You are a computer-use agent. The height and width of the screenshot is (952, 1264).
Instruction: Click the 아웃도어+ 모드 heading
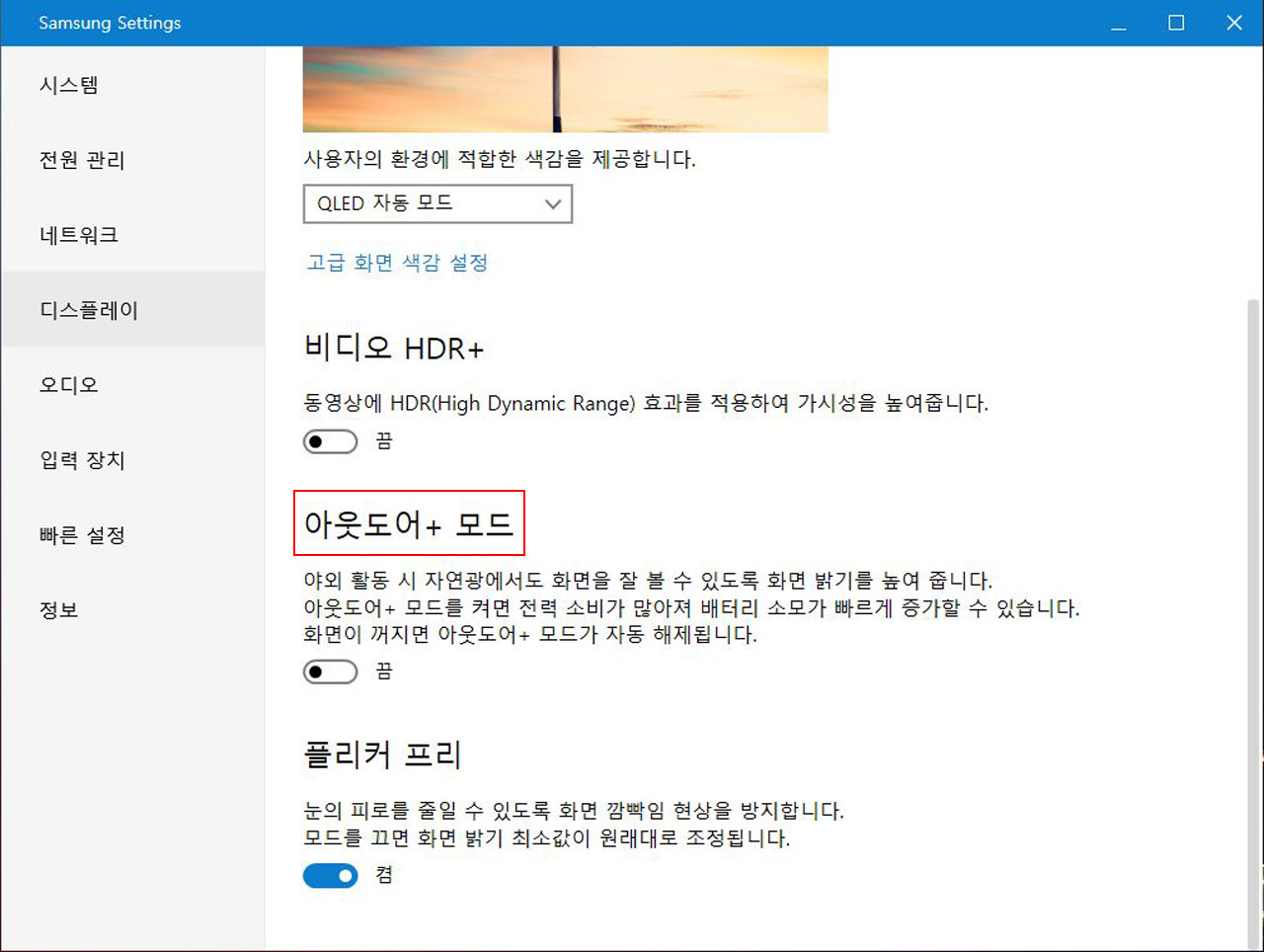409,523
